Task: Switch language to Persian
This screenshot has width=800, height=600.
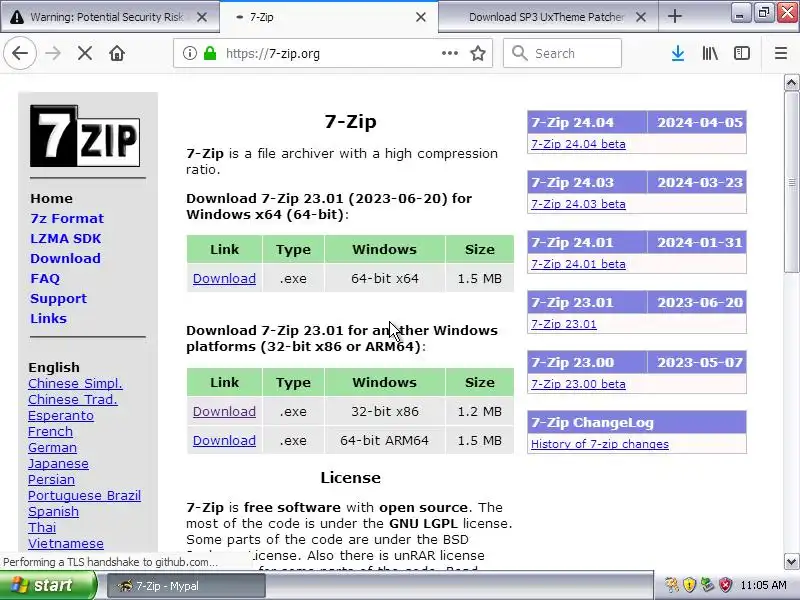Action: [52, 480]
